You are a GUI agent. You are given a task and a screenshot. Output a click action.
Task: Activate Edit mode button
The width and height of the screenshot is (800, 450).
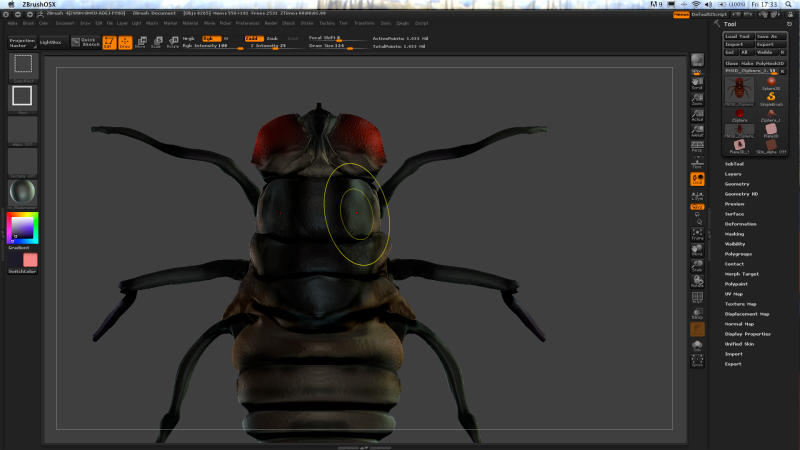[109, 42]
